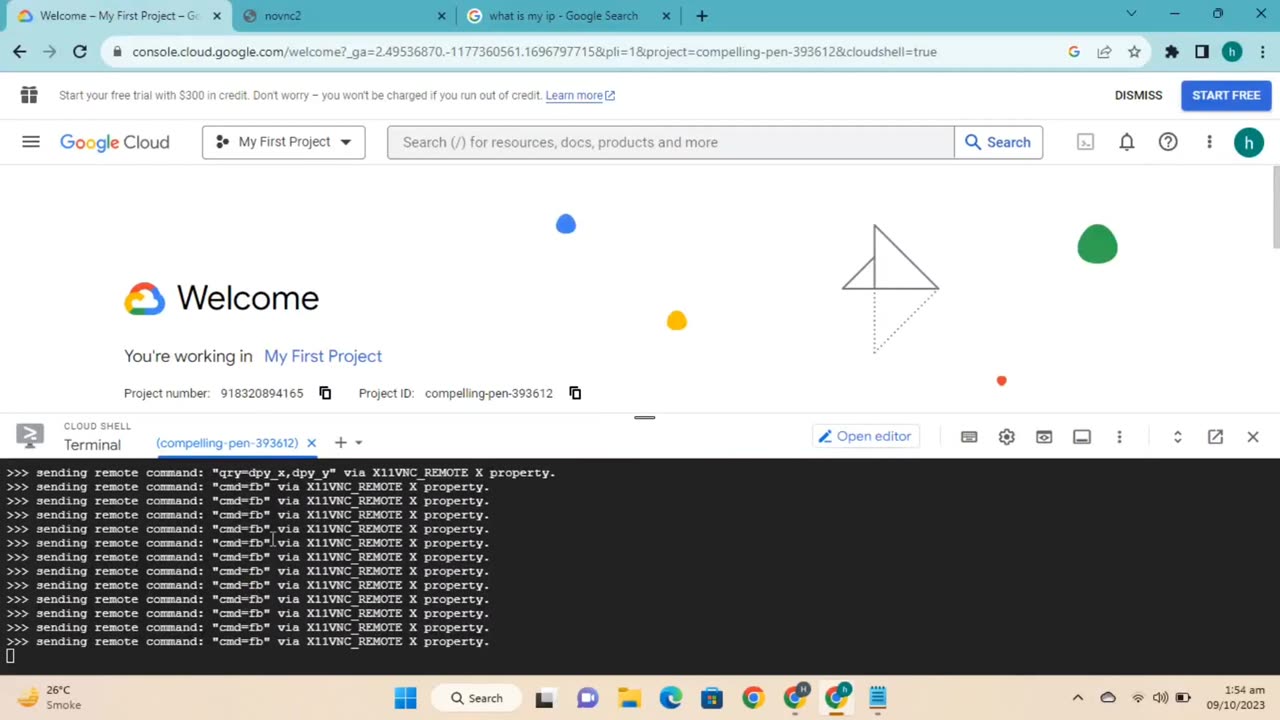Copy the project number

tap(325, 393)
